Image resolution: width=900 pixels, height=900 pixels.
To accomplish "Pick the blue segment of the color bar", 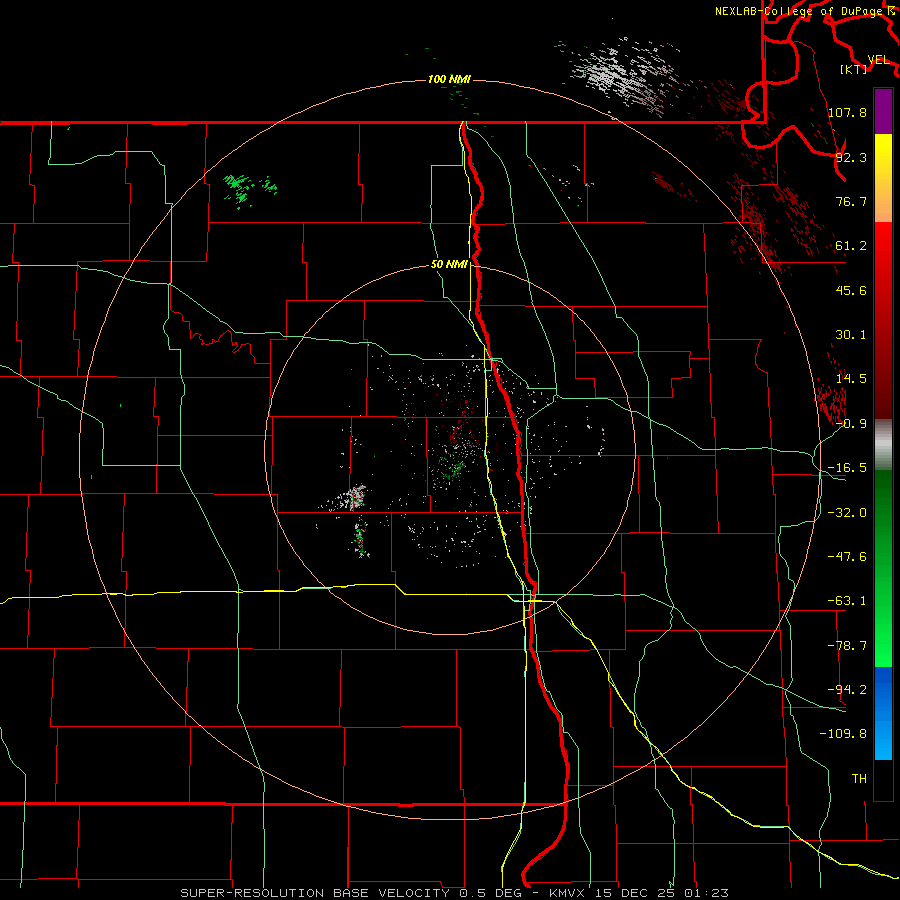I will click(883, 713).
